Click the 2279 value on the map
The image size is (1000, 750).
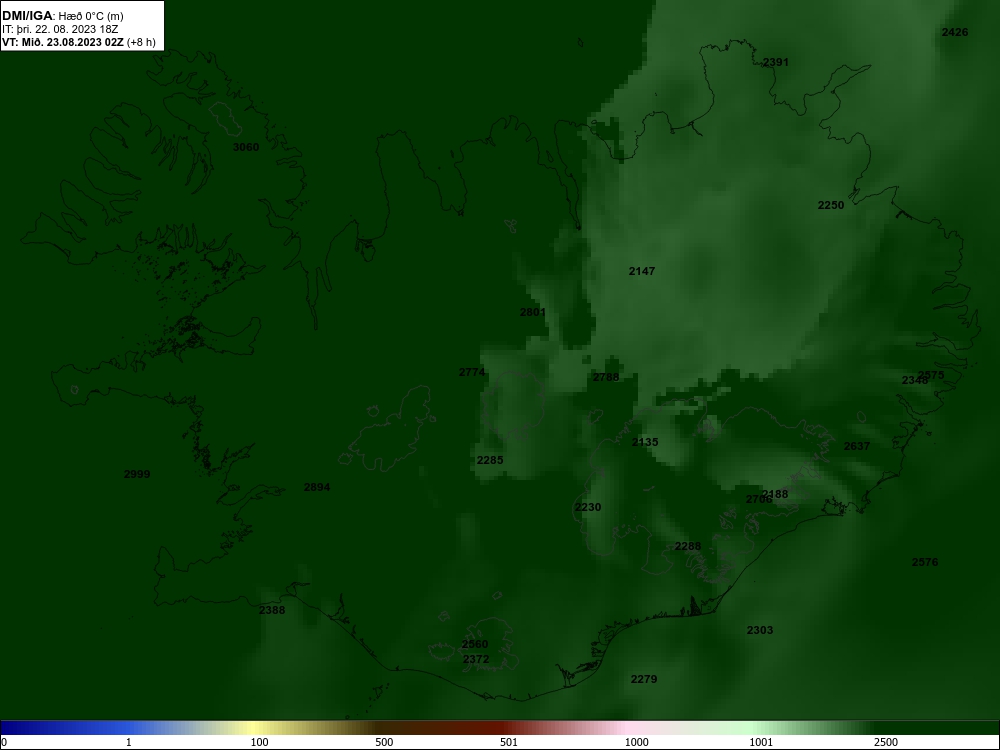644,679
